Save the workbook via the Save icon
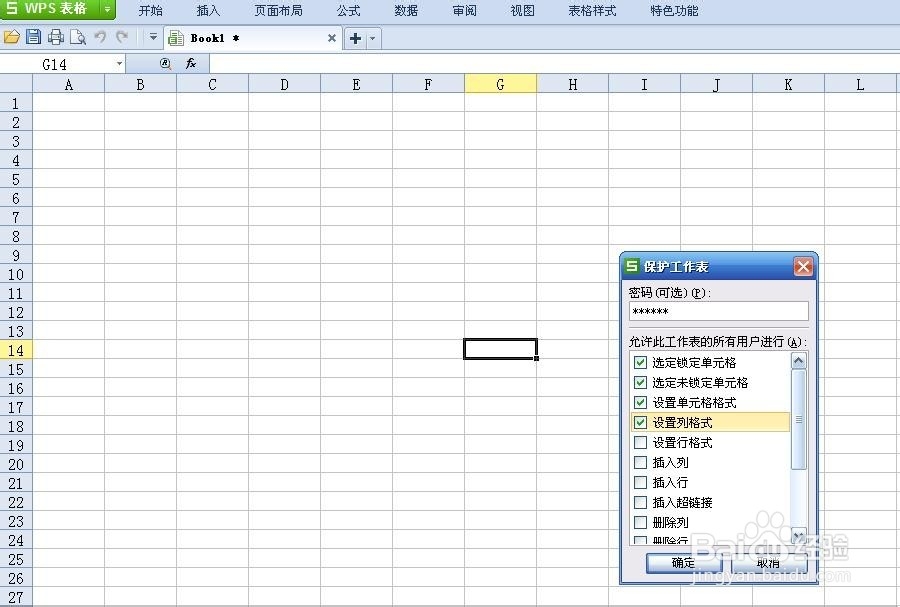This screenshot has width=900, height=607. 35,37
